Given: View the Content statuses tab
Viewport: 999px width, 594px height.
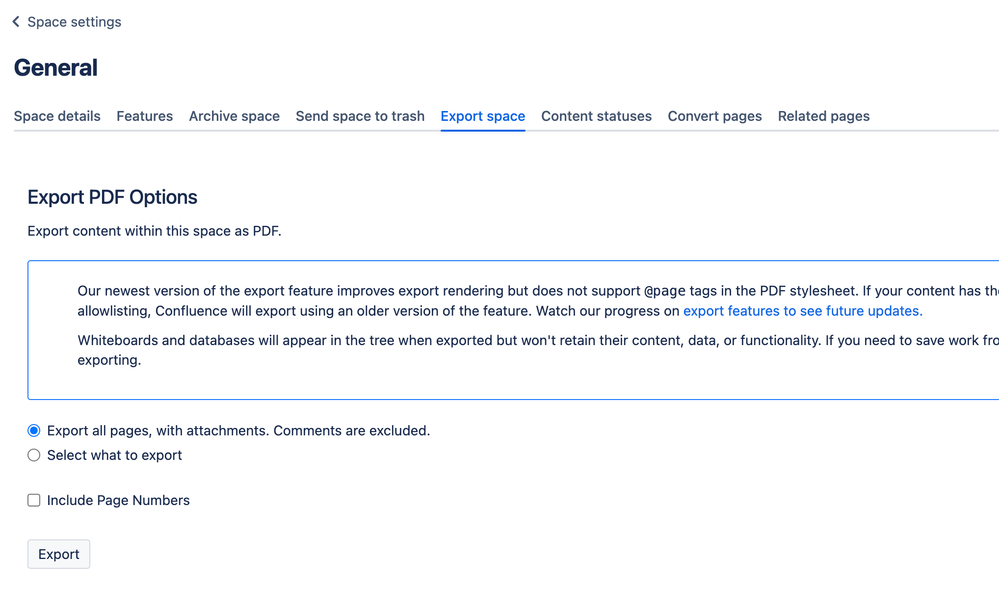Looking at the screenshot, I should click(596, 116).
